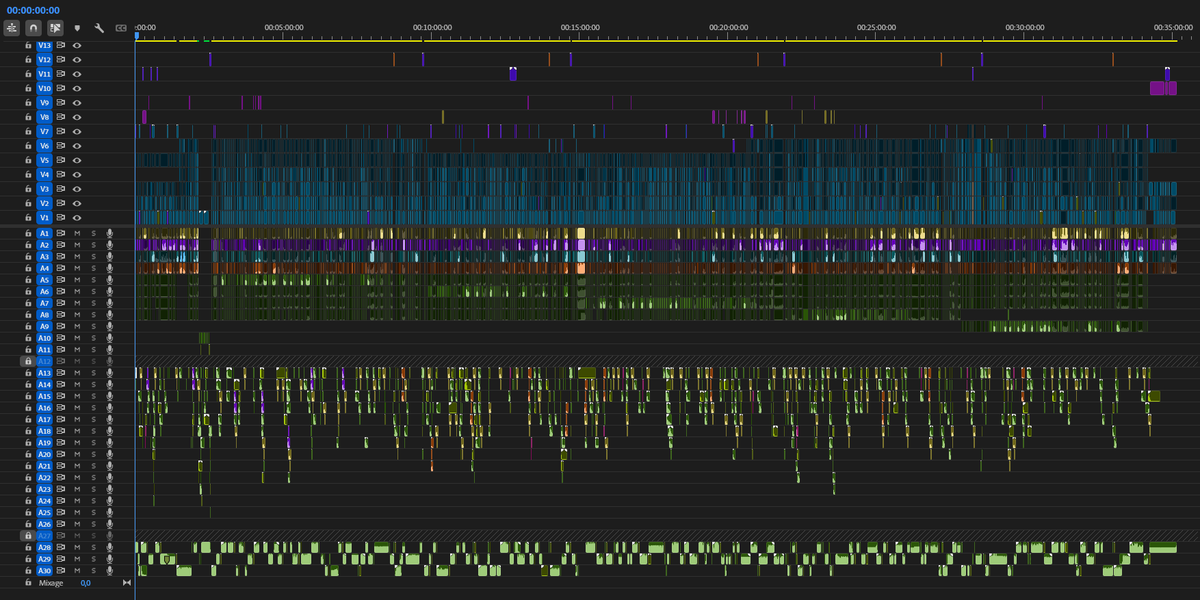Toggle the magnet Snap in timeline

(x=33, y=29)
